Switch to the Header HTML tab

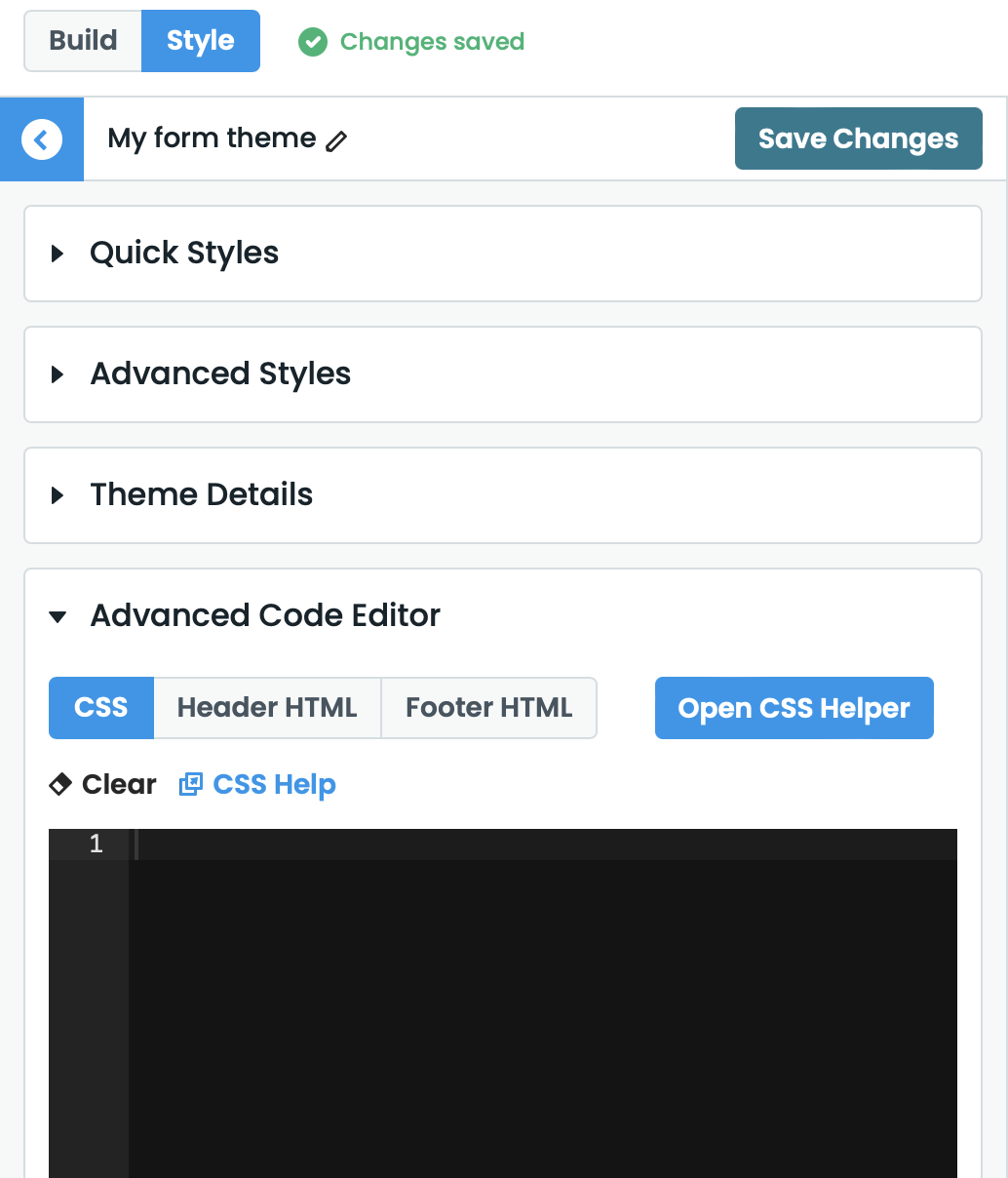click(x=267, y=708)
